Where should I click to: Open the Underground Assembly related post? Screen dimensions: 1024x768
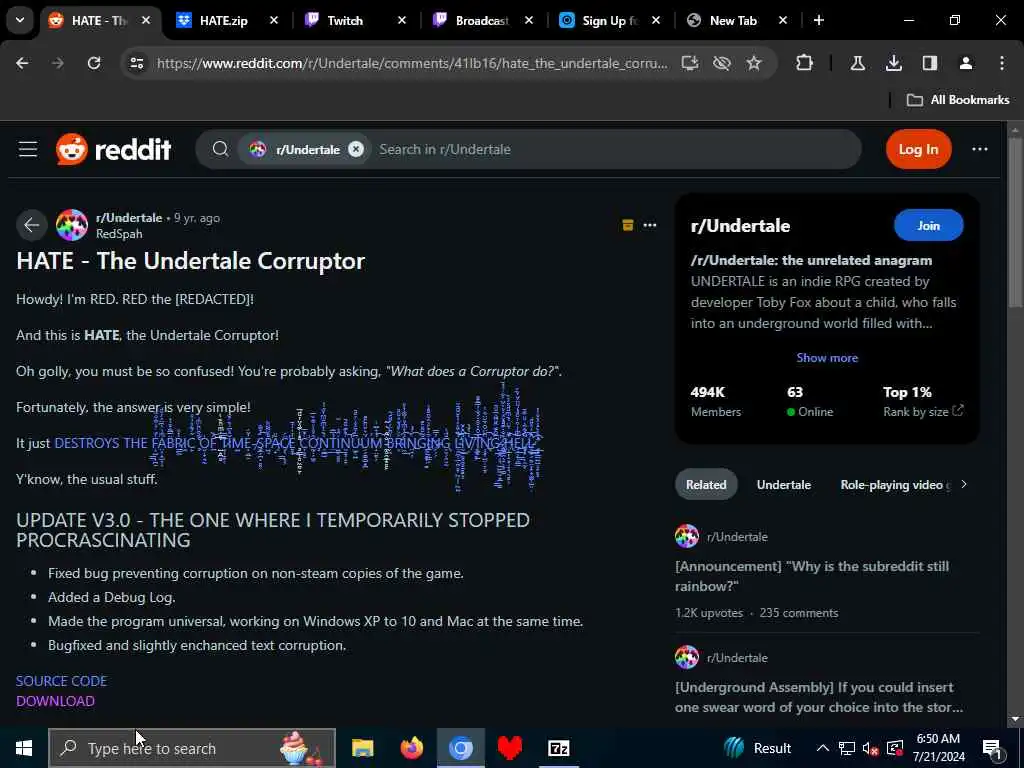[x=818, y=697]
